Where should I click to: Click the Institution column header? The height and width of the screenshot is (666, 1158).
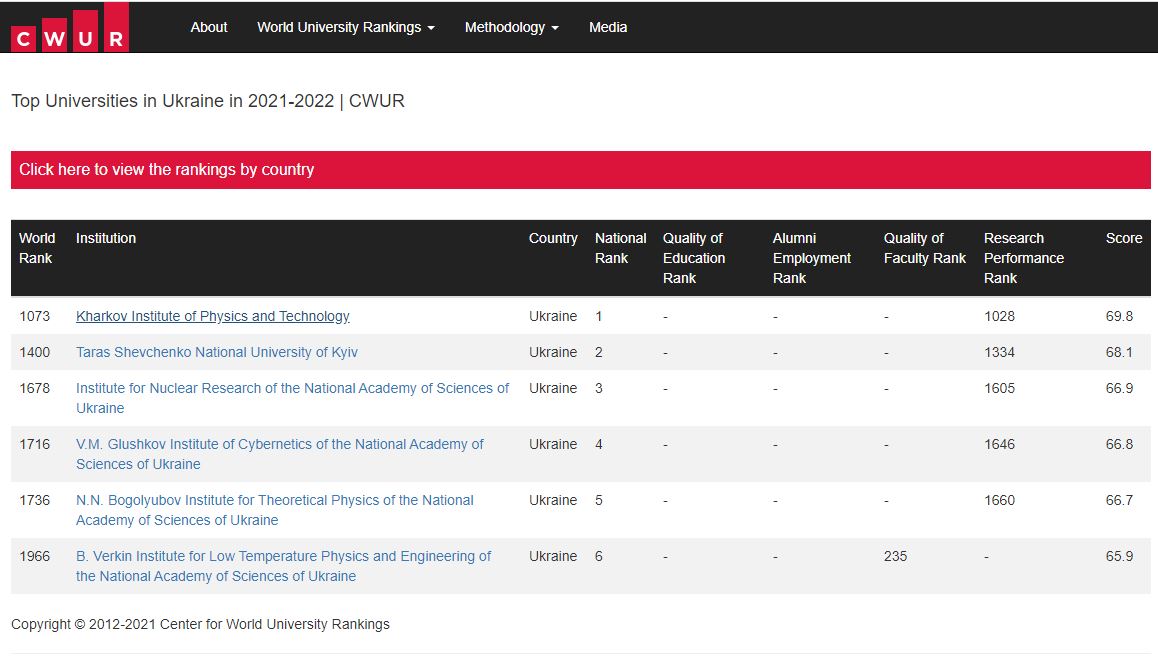[x=106, y=238]
